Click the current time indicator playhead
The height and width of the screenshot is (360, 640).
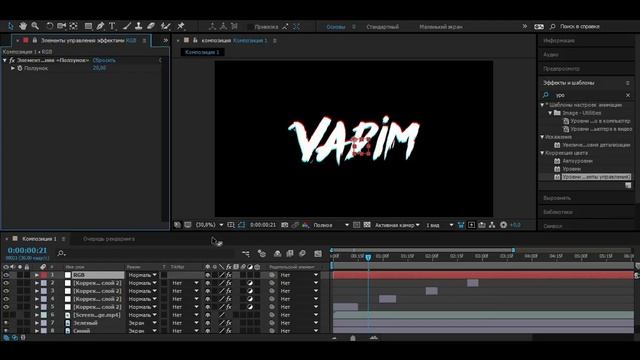[x=368, y=257]
